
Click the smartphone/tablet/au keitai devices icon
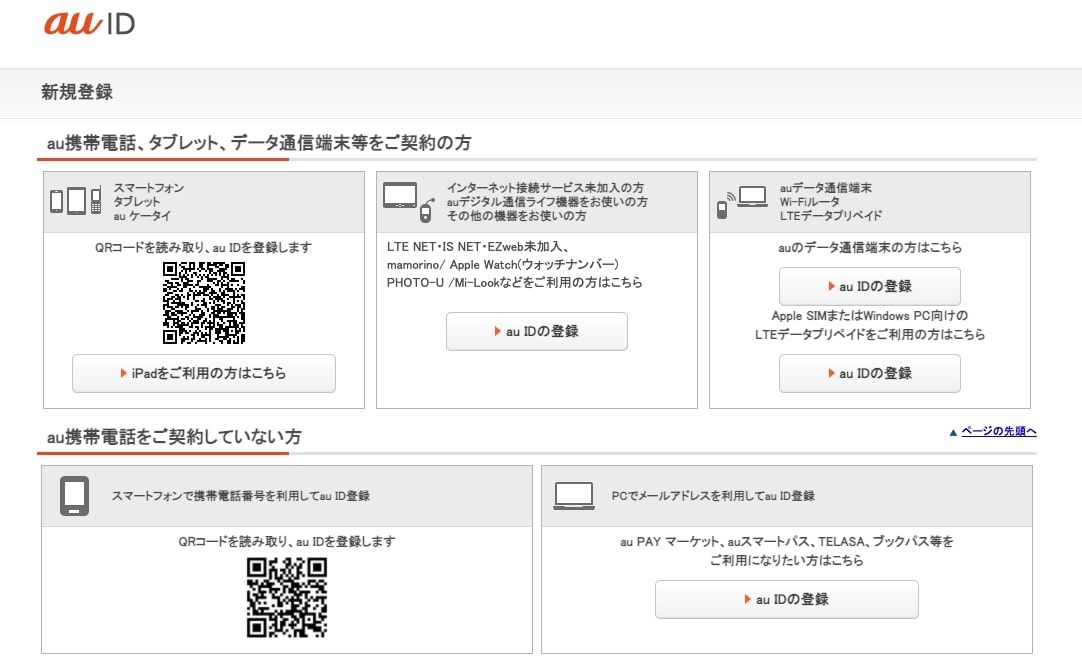pyautogui.click(x=76, y=201)
